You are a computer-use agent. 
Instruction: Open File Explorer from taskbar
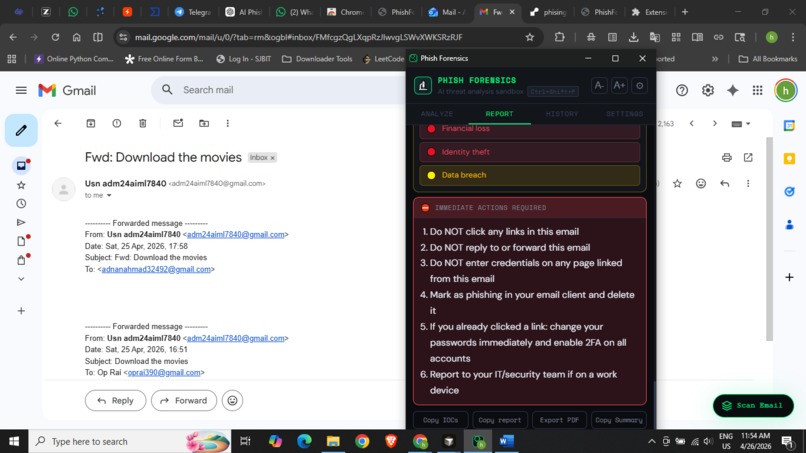pyautogui.click(x=333, y=441)
